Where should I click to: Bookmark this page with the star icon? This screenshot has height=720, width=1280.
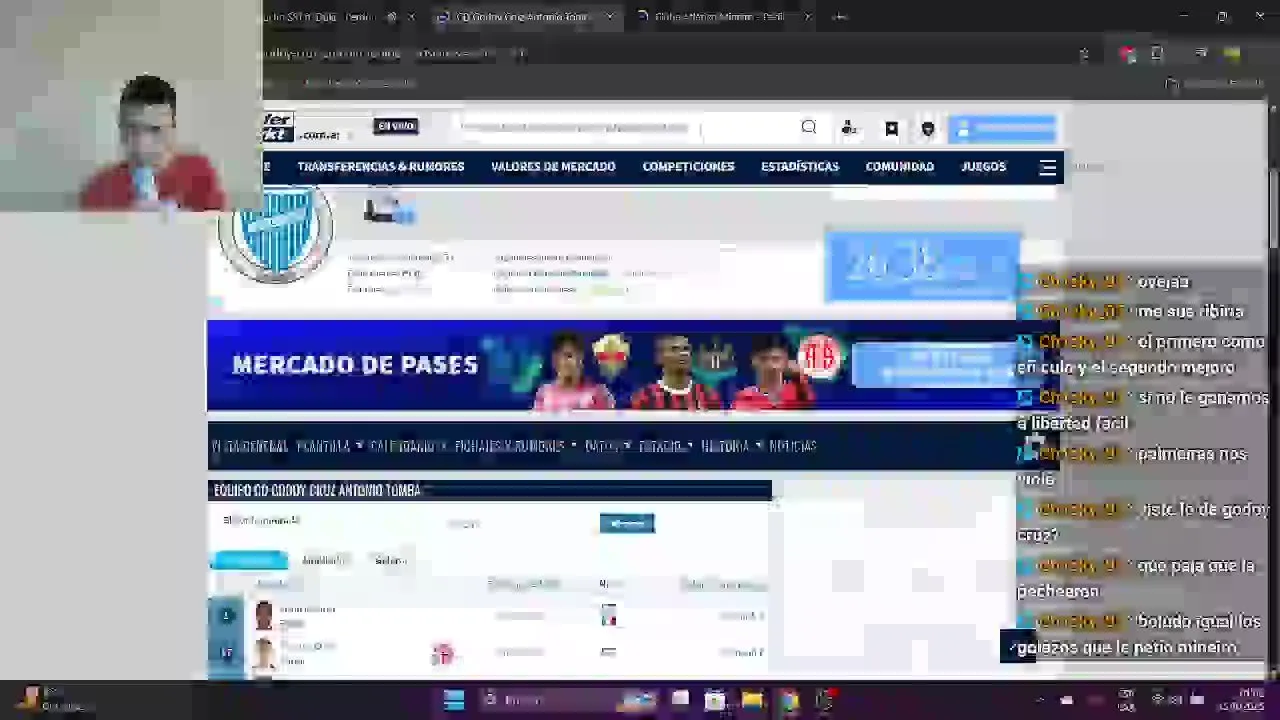[1084, 54]
